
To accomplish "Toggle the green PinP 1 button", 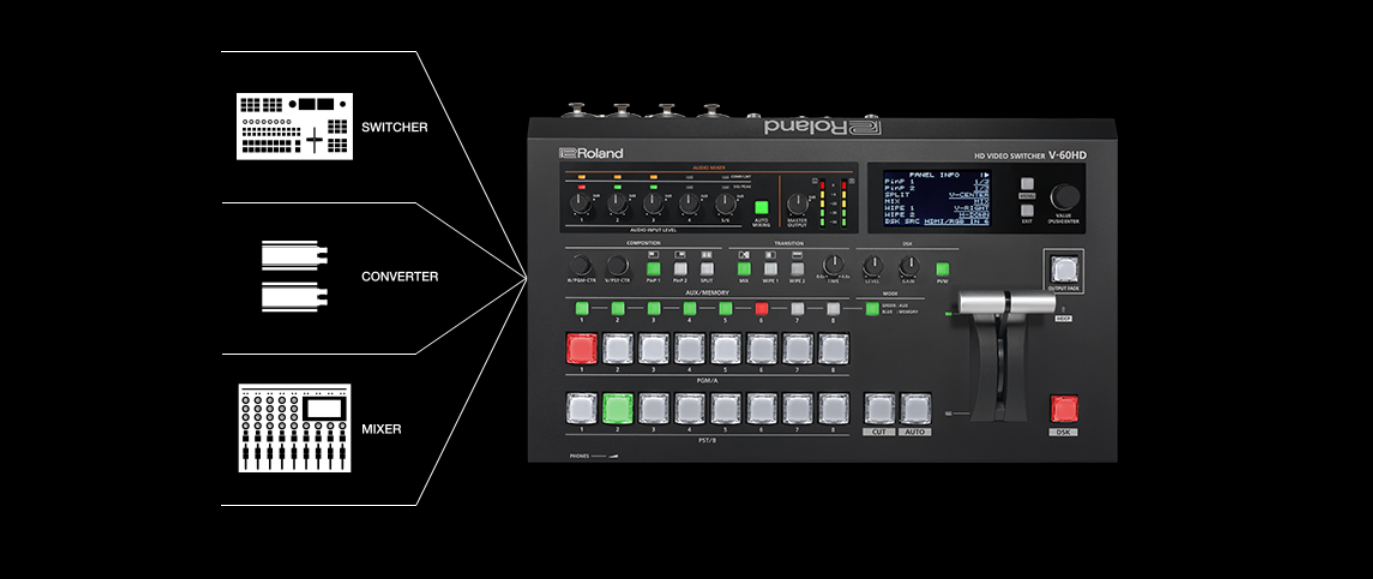I will point(653,268).
